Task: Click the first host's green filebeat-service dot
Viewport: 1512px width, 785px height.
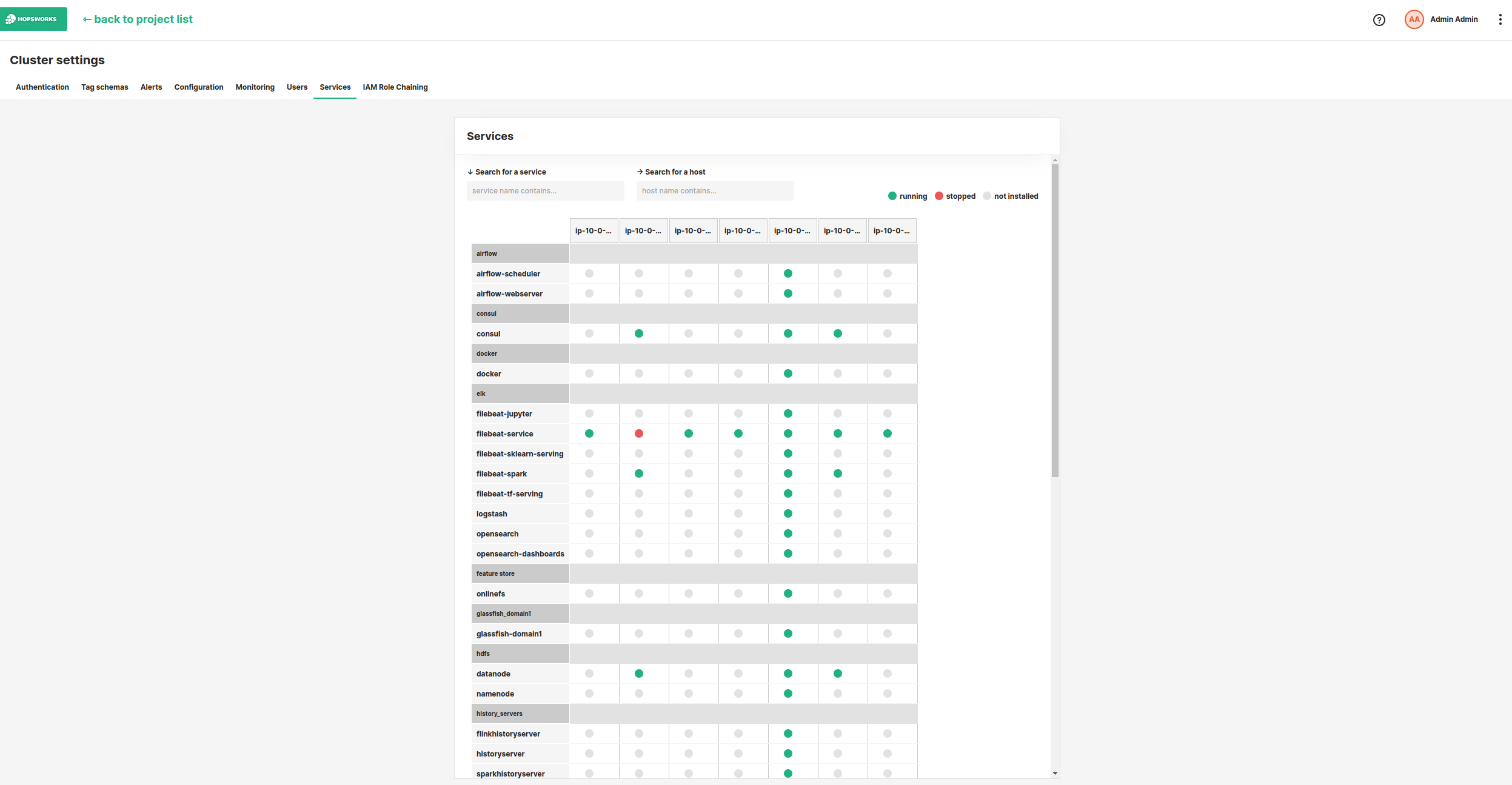Action: [x=589, y=433]
